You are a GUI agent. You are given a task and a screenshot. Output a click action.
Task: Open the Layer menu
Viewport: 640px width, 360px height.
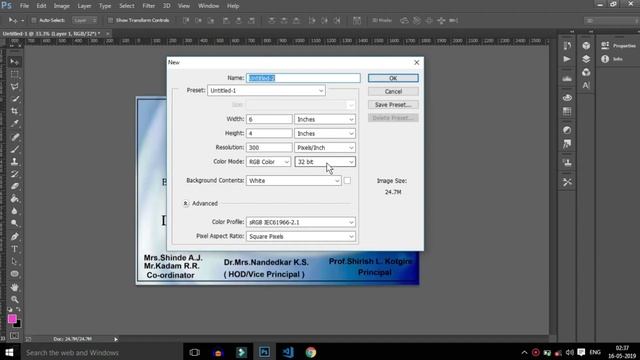(84, 6)
